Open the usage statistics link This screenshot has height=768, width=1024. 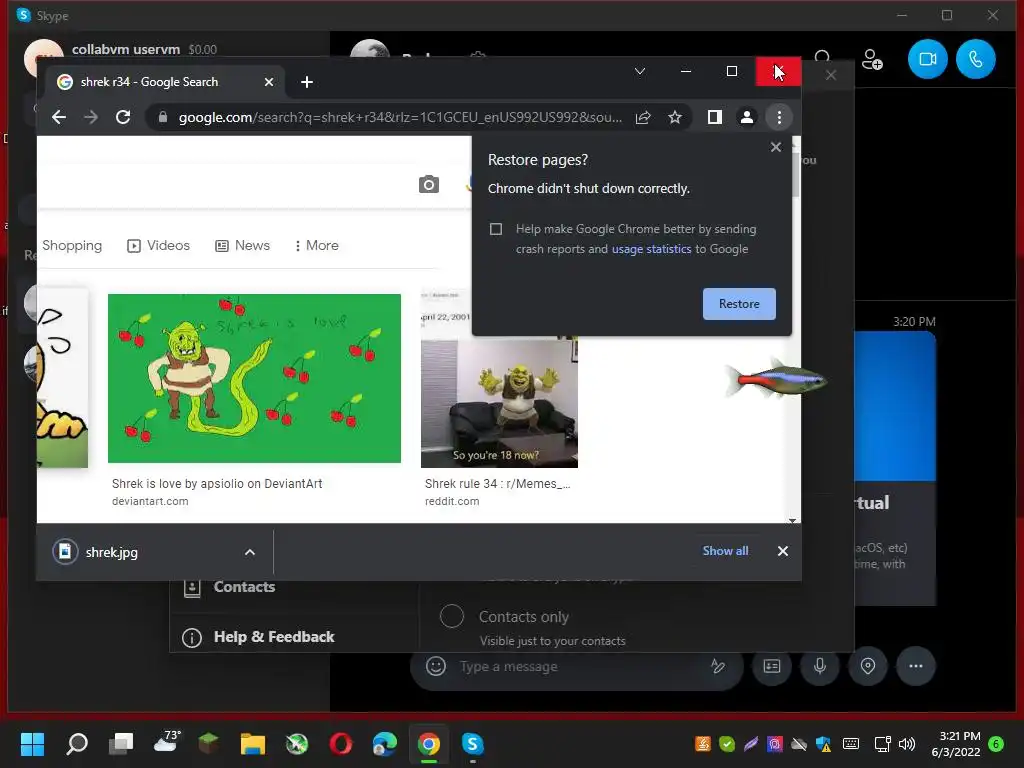point(651,249)
